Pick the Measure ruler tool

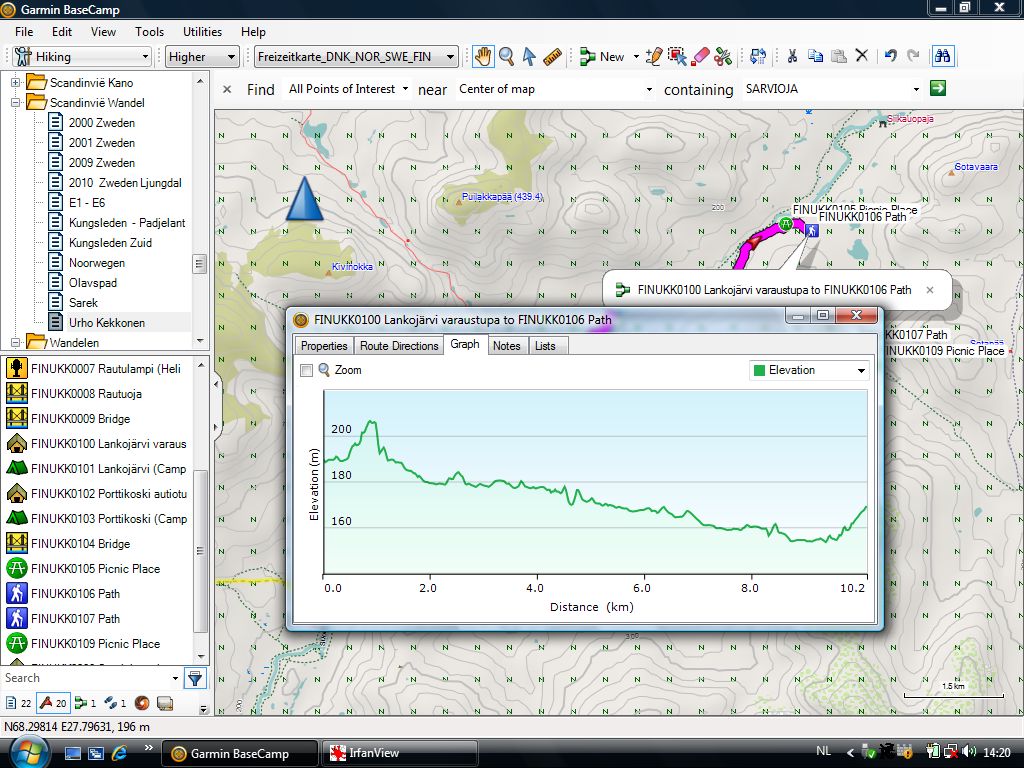pos(554,57)
